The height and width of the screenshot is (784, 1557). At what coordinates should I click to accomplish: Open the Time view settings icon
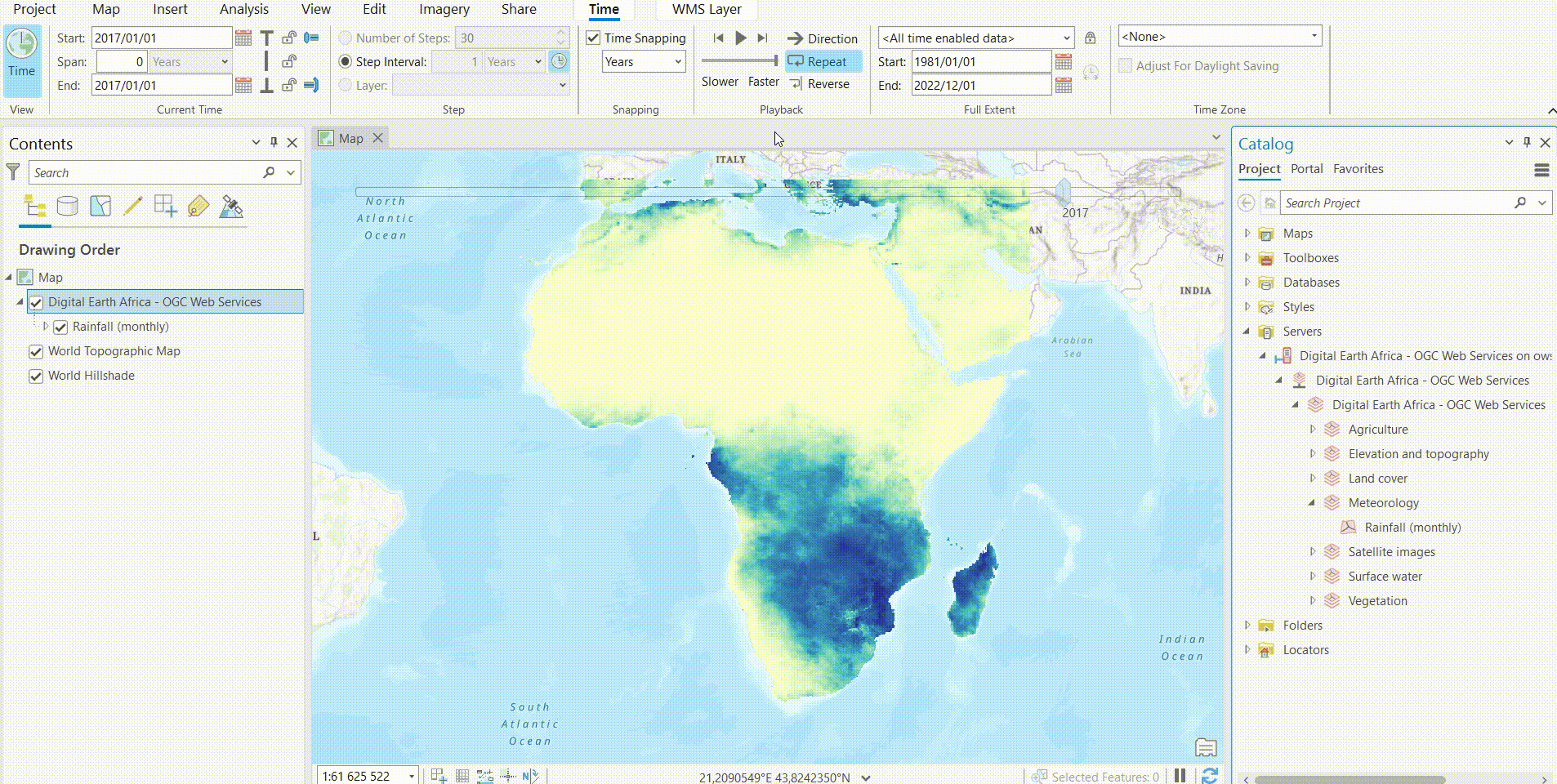point(21,57)
